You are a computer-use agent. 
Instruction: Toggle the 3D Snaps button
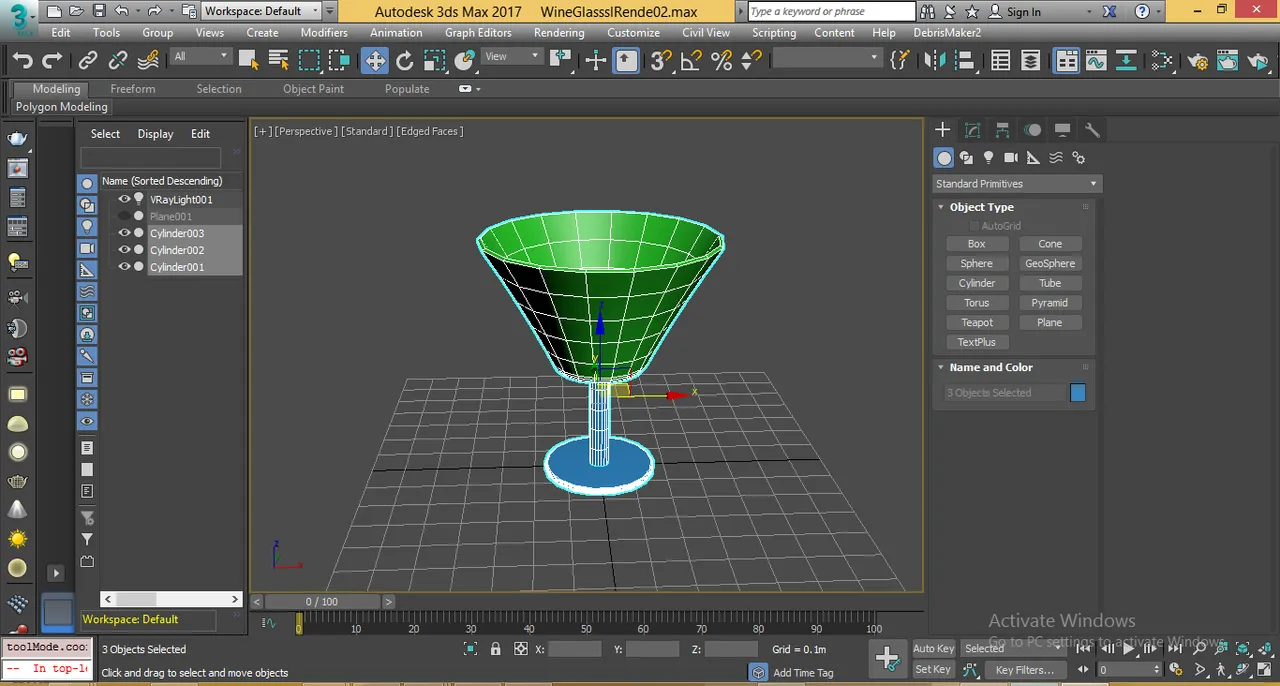661,61
